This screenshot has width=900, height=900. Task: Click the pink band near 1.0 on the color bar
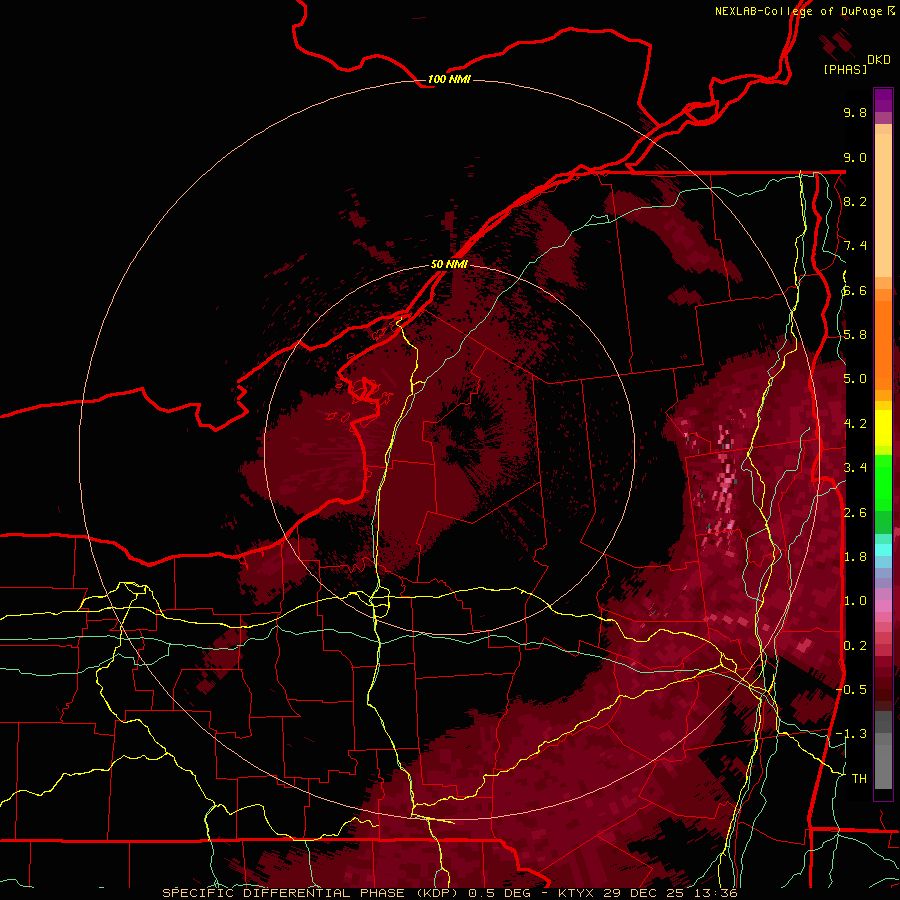(883, 606)
